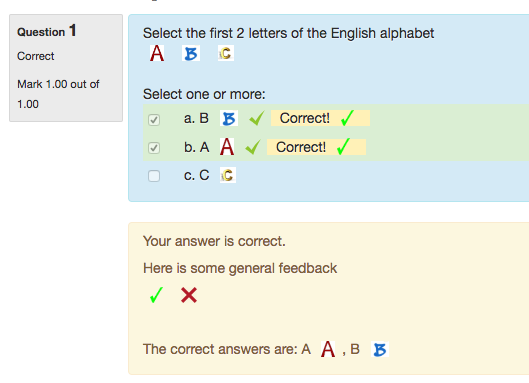Click the blue B image beside option a

(229, 118)
